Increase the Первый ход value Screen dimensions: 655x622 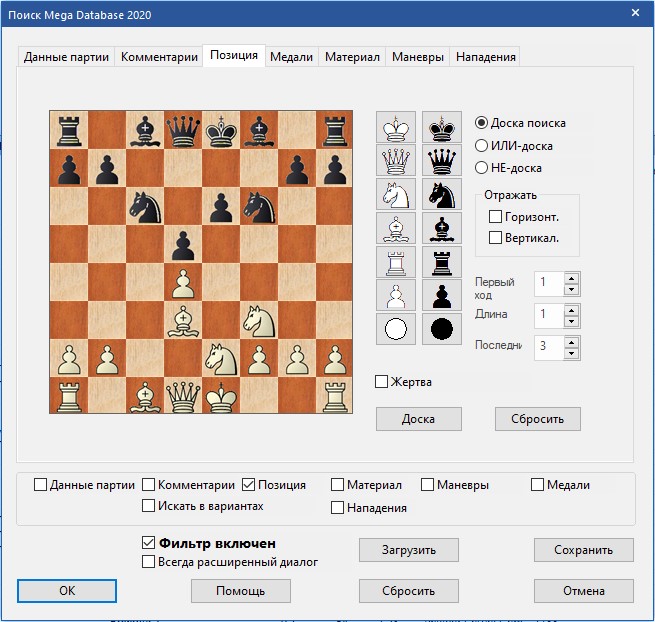pos(571,277)
